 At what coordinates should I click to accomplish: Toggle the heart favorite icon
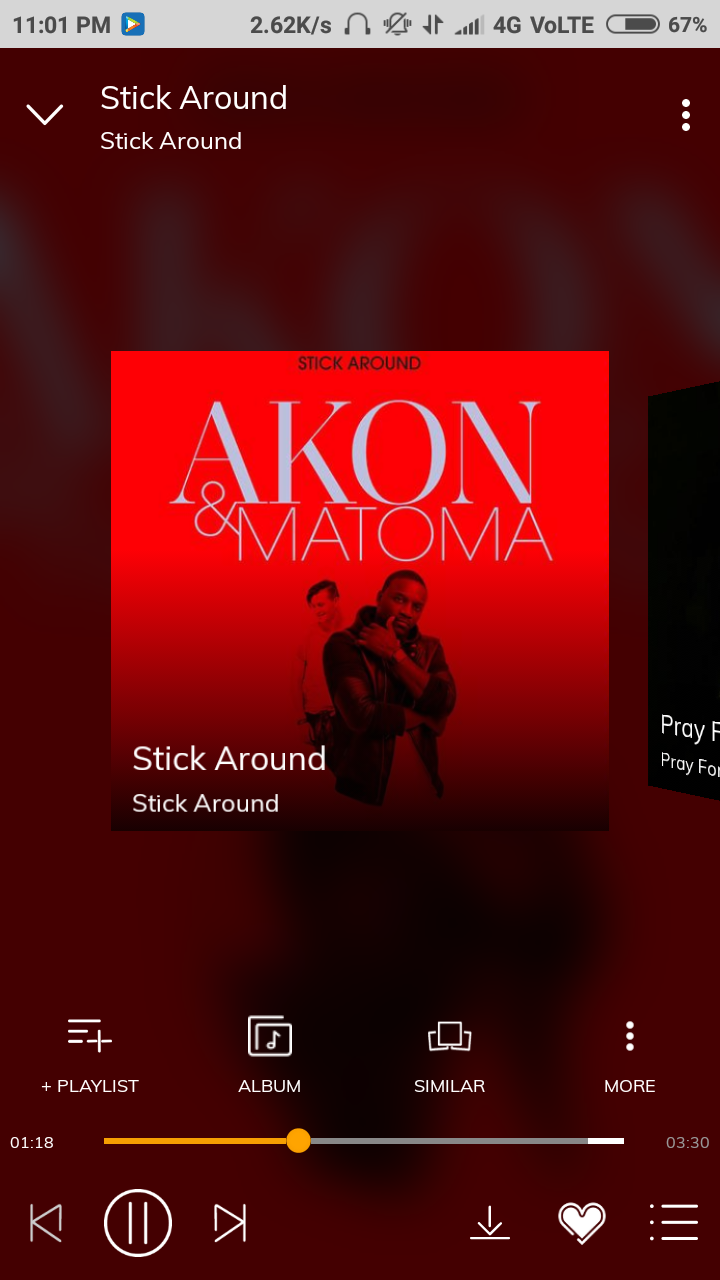point(582,1223)
